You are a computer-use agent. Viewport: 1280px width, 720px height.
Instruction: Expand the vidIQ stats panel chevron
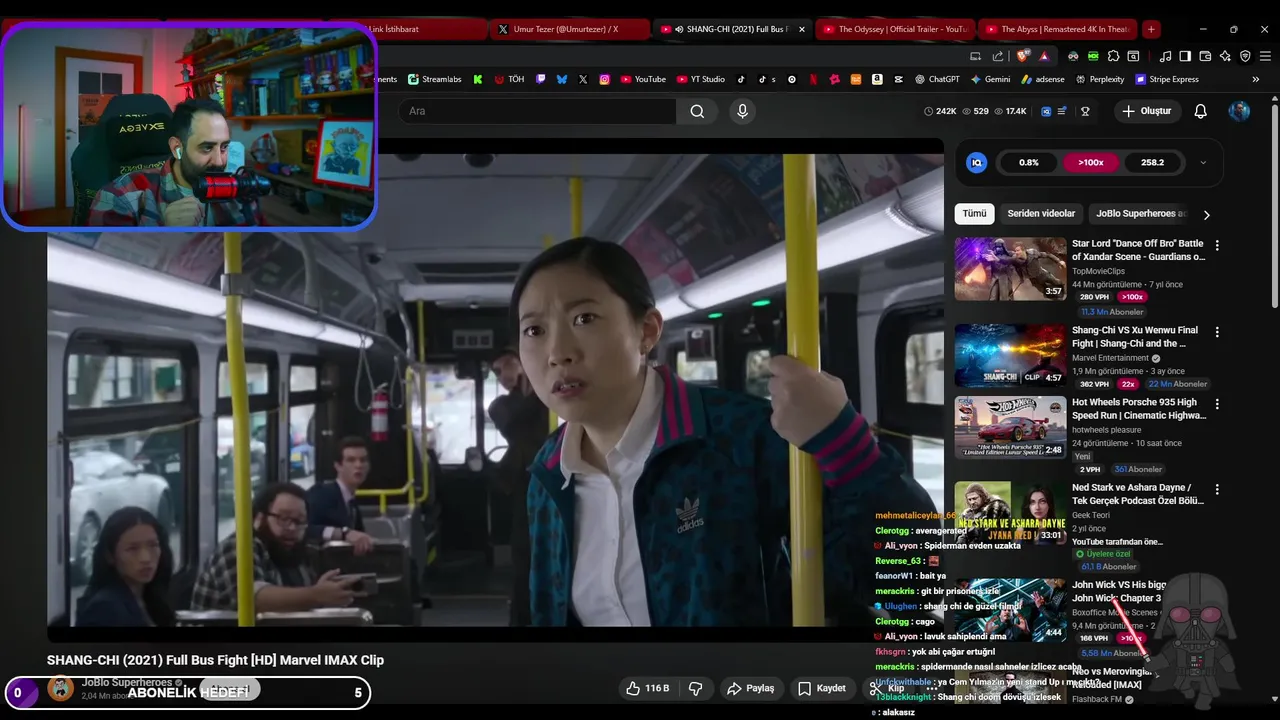[1203, 162]
